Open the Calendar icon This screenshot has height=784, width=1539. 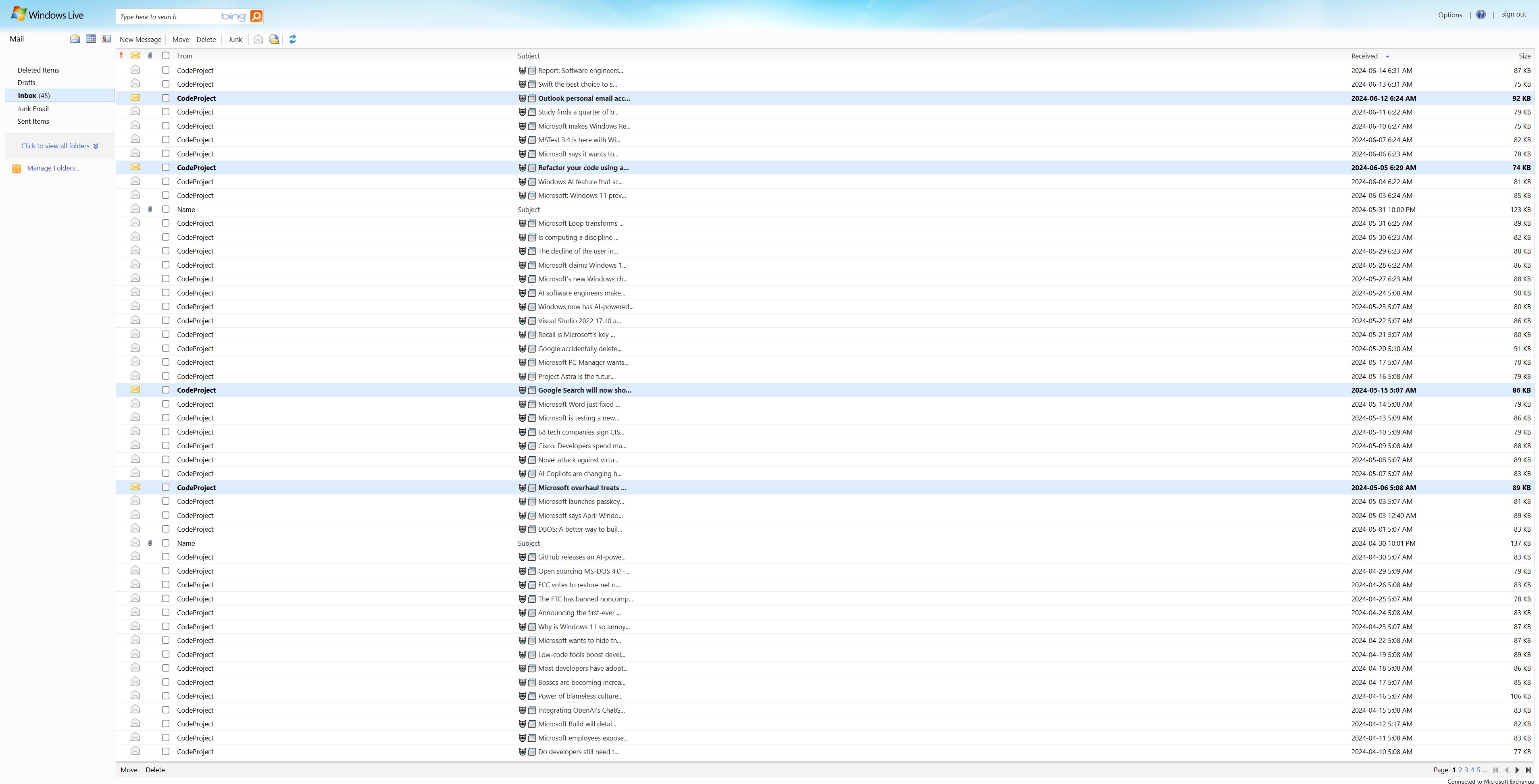[91, 39]
